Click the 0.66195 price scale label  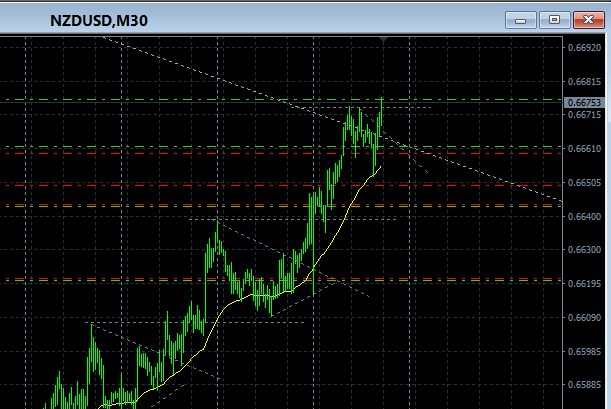(x=585, y=283)
